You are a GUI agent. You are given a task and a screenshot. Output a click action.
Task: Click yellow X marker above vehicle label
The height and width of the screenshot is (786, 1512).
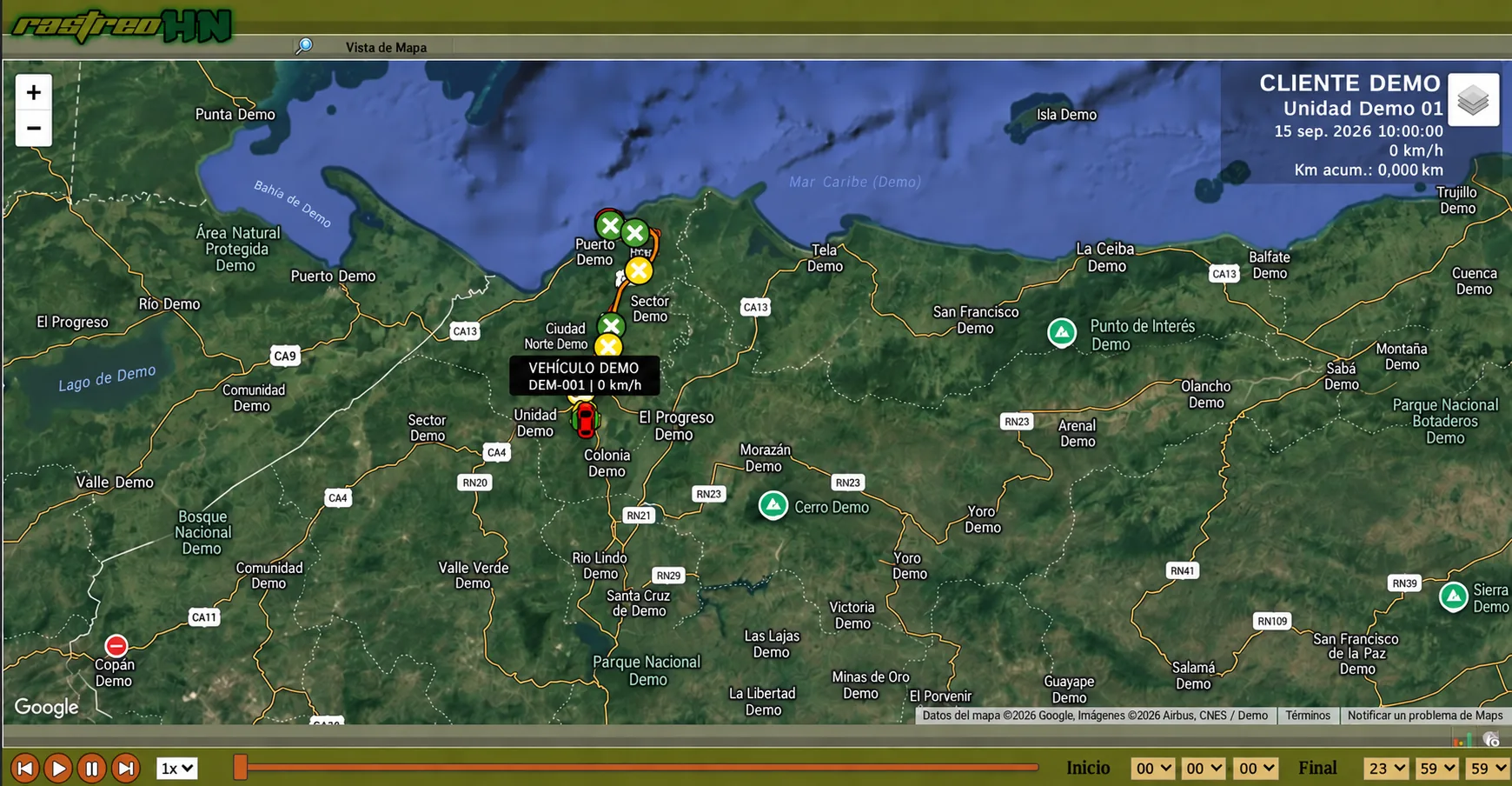(x=608, y=347)
